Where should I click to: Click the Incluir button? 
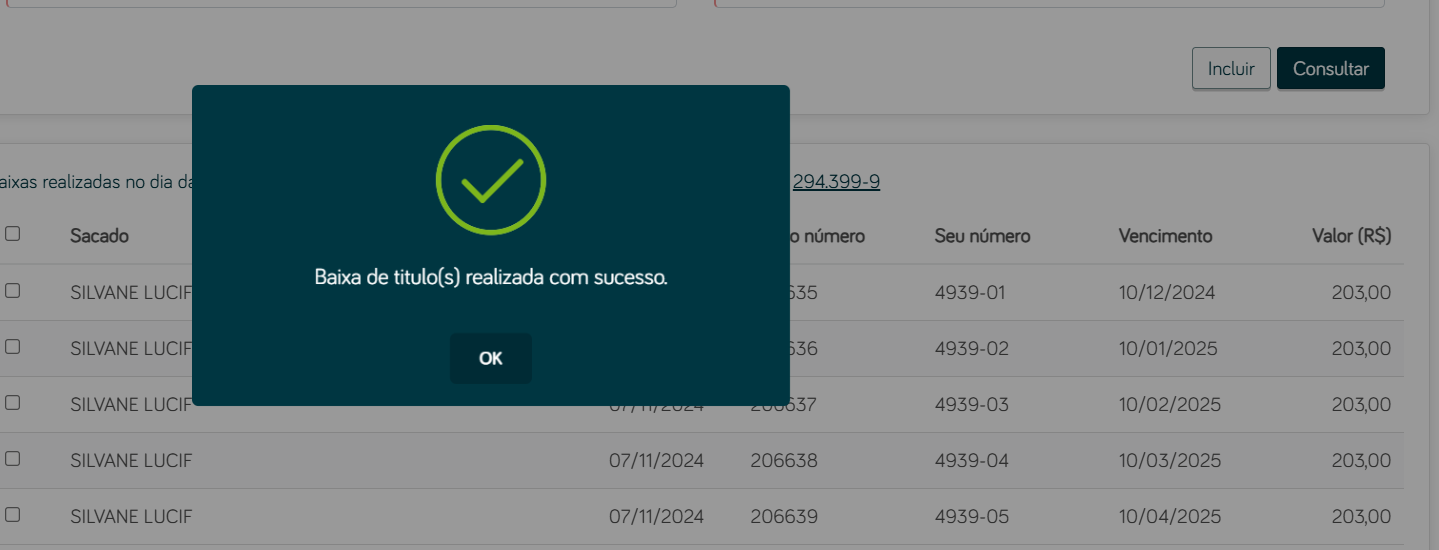(x=1231, y=68)
